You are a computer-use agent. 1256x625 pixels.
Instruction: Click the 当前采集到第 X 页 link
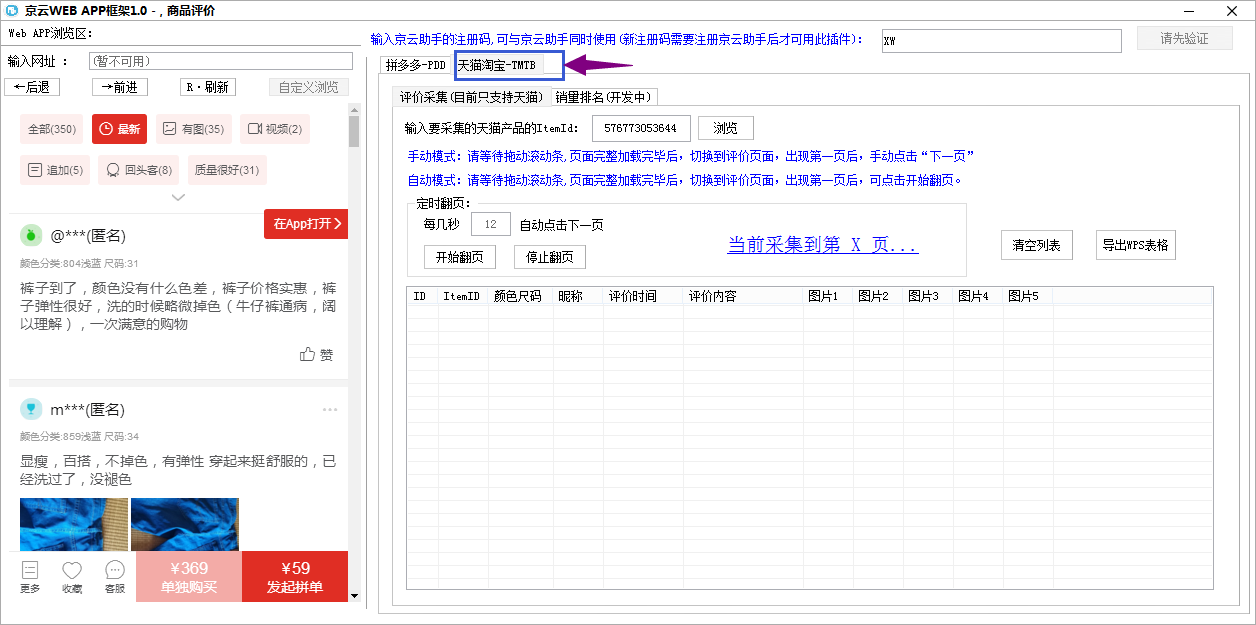tap(823, 245)
